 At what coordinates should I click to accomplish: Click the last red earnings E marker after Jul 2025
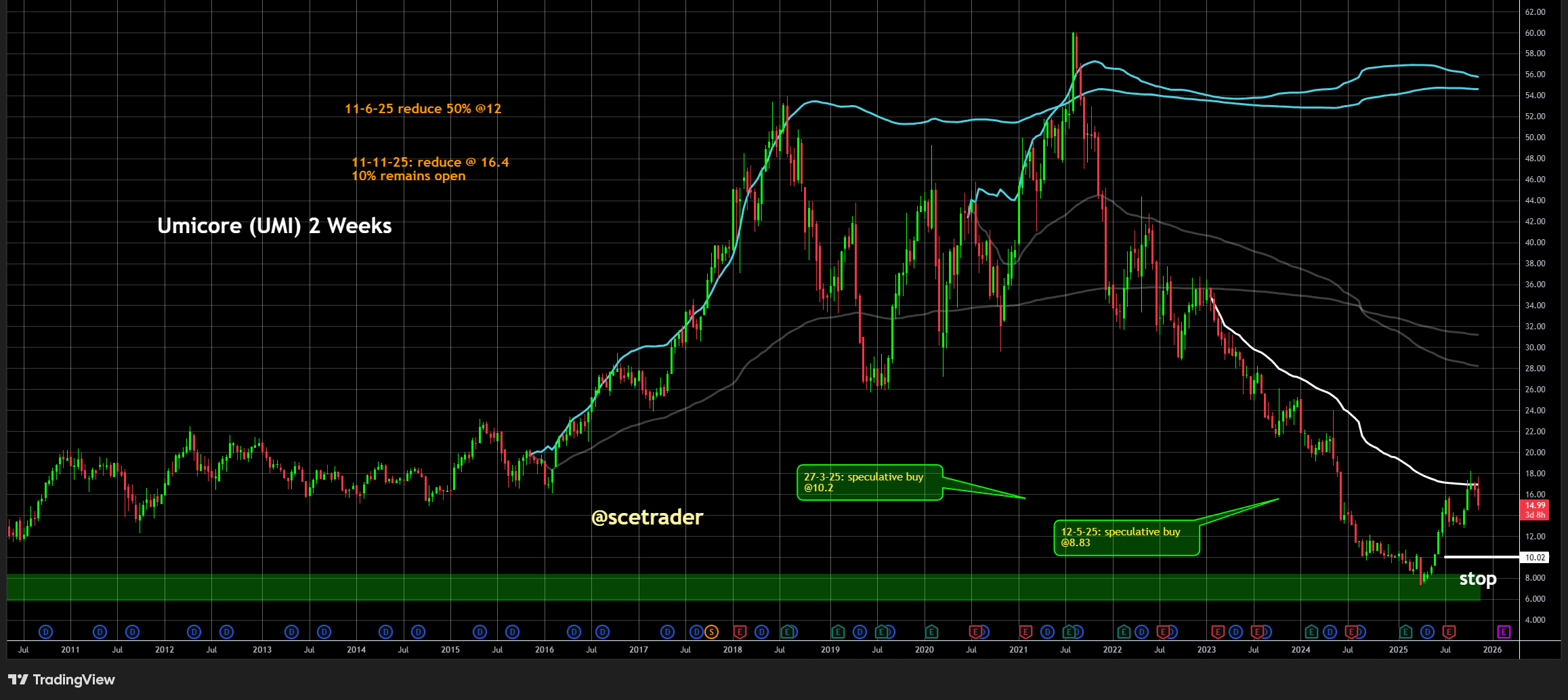(1449, 632)
